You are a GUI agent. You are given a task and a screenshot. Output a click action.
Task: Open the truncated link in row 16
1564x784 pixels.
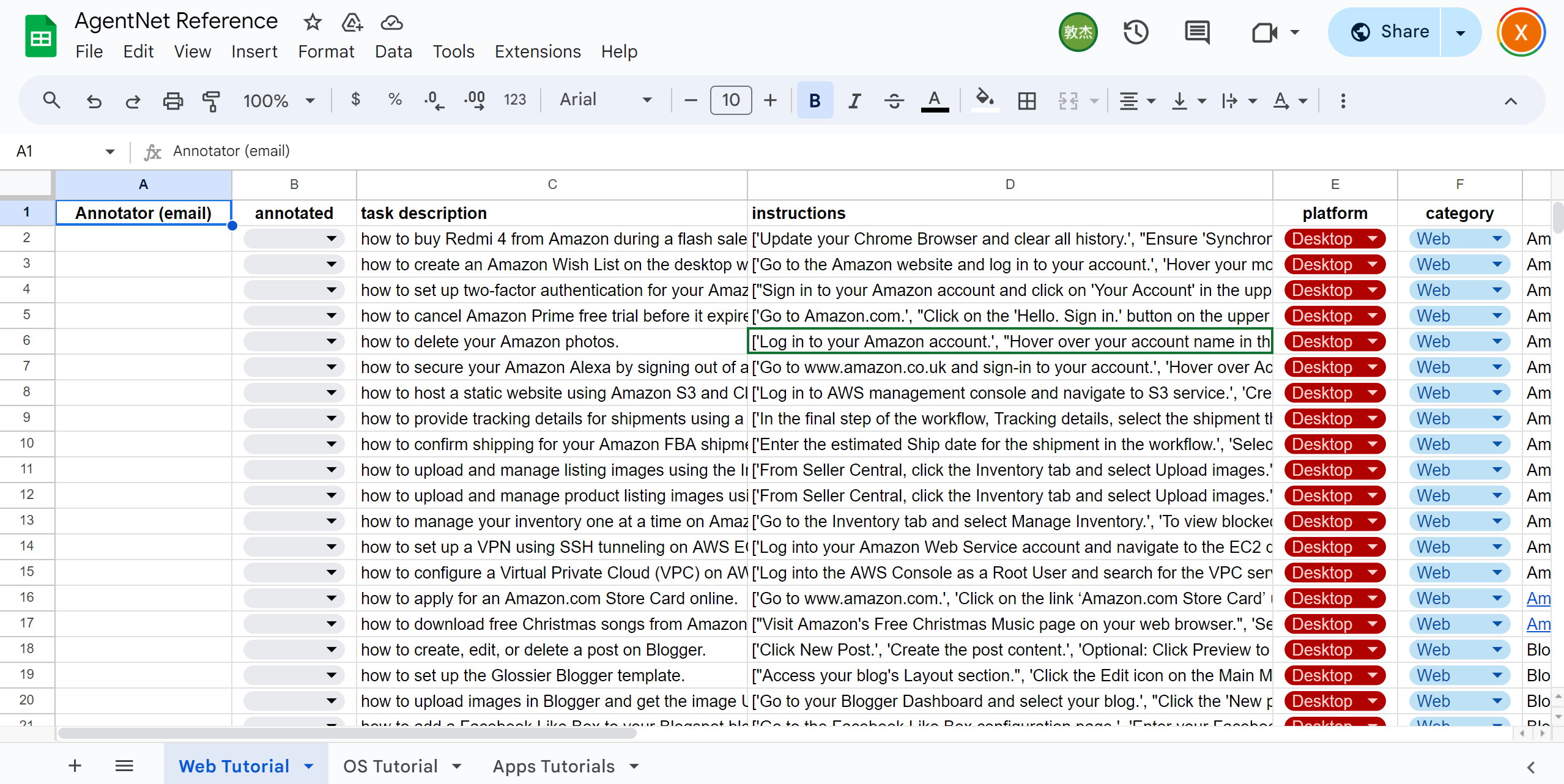coord(1538,598)
